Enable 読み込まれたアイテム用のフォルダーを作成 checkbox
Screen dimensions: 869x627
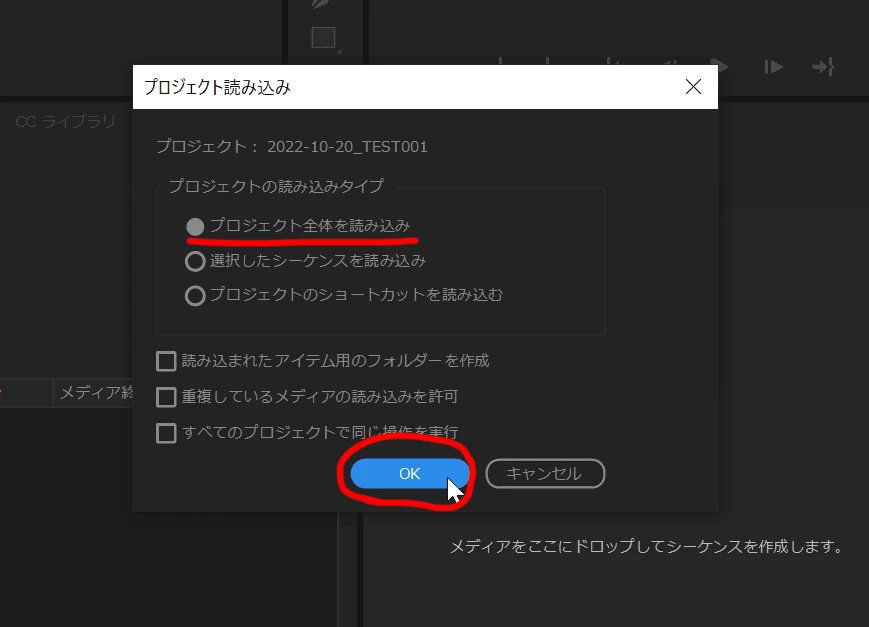click(166, 361)
